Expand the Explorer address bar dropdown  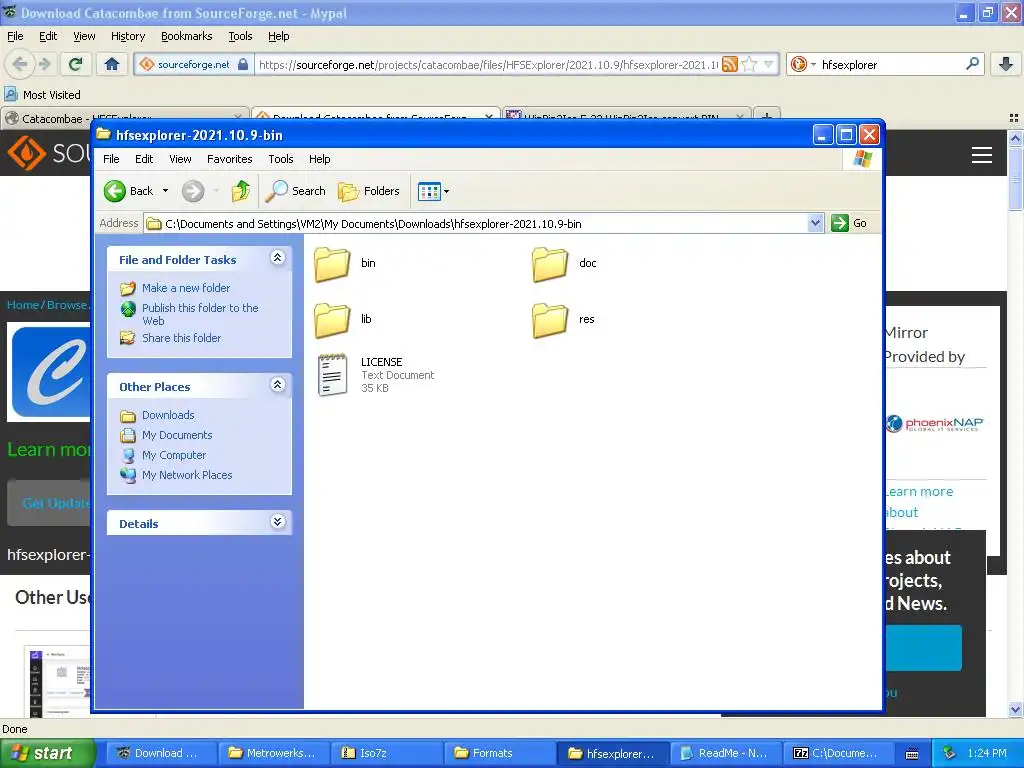(x=815, y=223)
